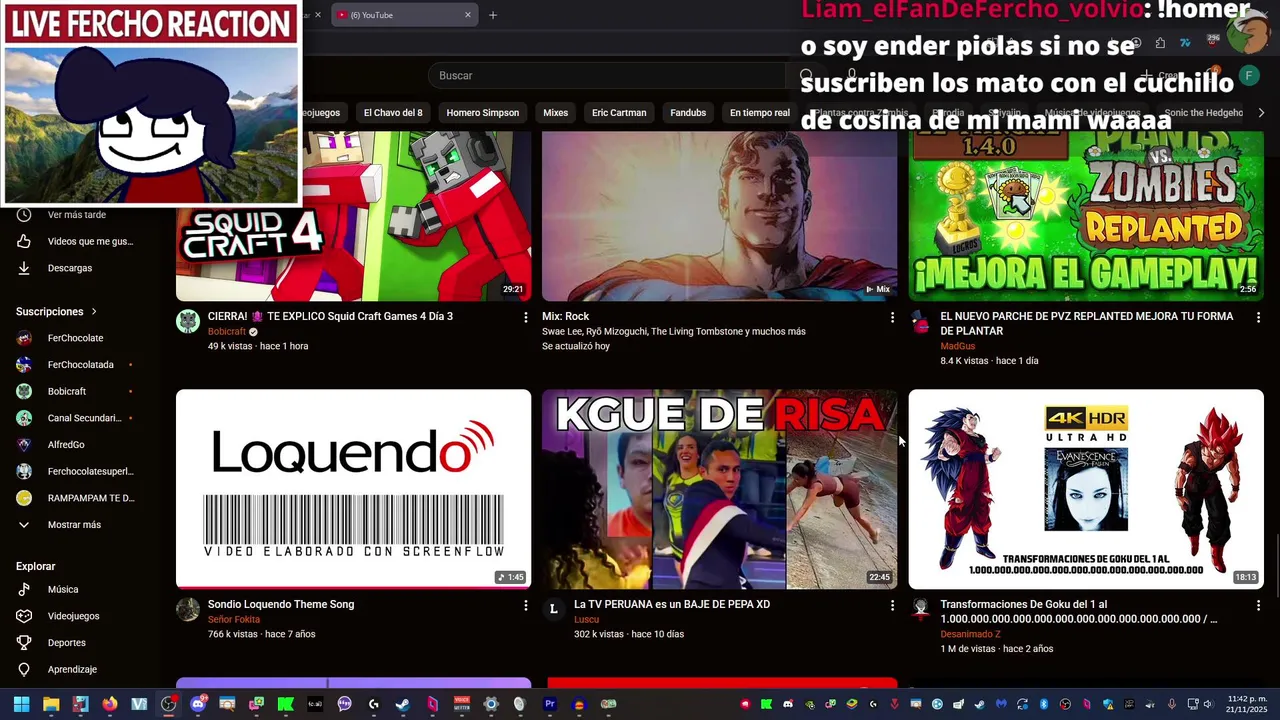This screenshot has height=720, width=1280.
Task: Open Mix: Rock playlist title
Action: [x=566, y=317]
